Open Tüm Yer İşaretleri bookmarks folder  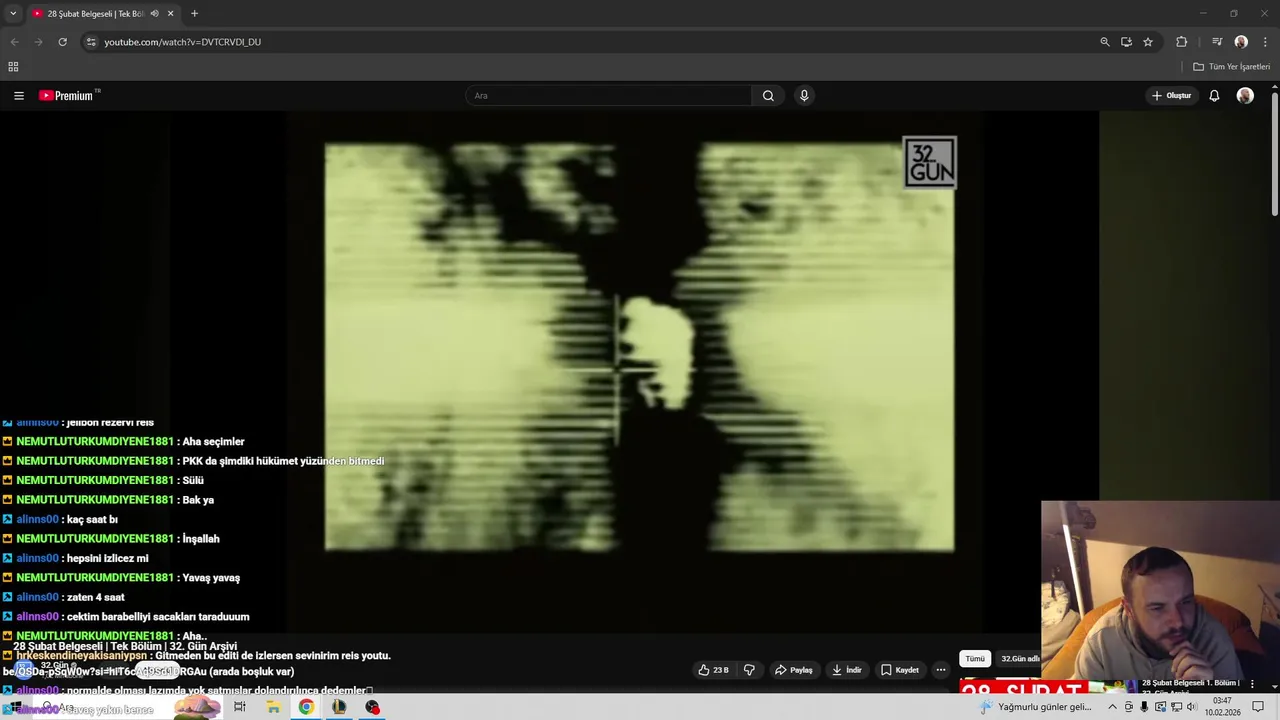click(x=1231, y=67)
